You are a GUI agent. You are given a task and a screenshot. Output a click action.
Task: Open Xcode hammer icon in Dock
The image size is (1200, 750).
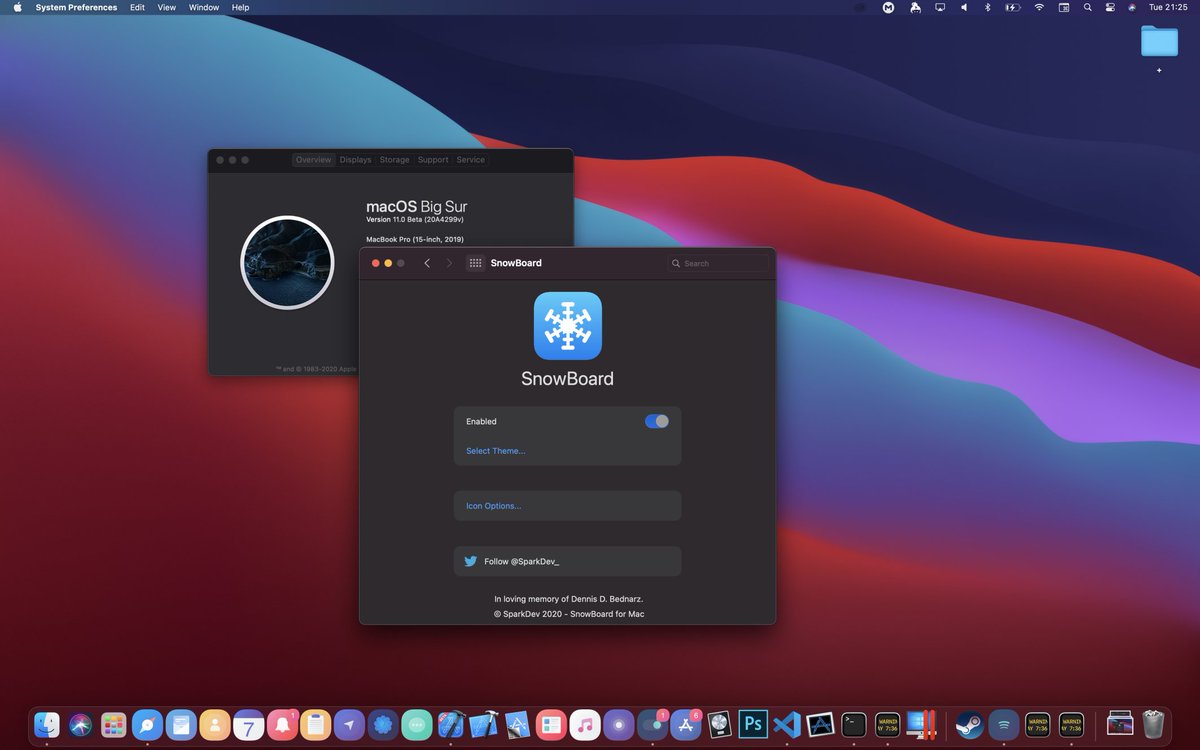tap(484, 724)
